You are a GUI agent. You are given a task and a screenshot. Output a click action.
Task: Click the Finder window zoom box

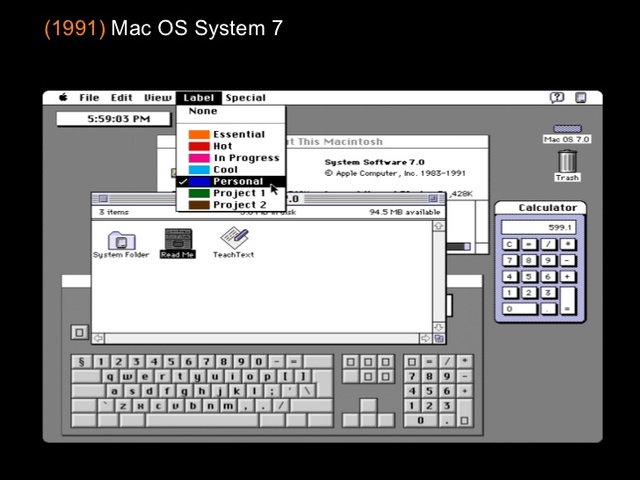click(x=433, y=199)
